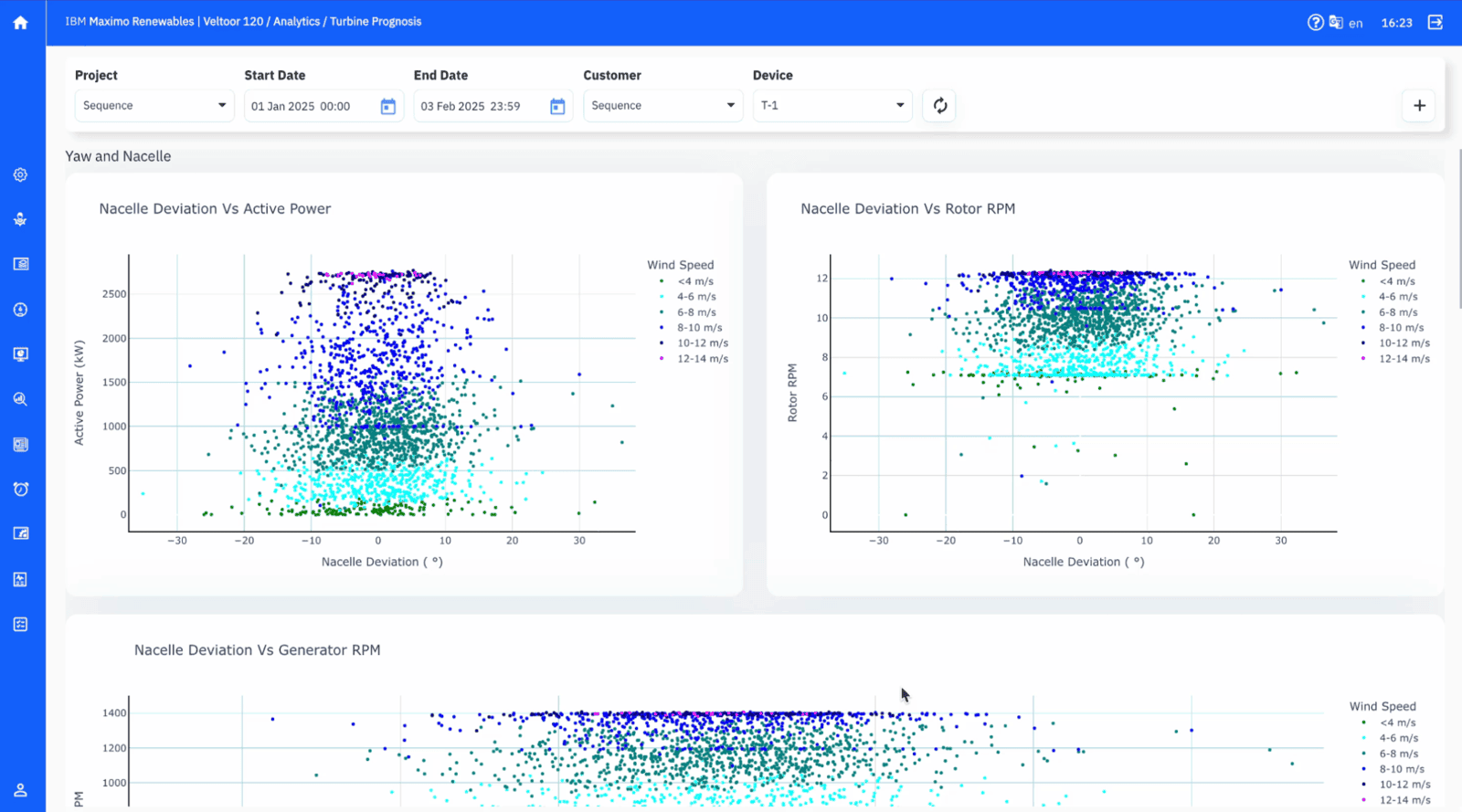Click the home icon in the sidebar
Viewport: 1462px width, 812px height.
pyautogui.click(x=20, y=23)
